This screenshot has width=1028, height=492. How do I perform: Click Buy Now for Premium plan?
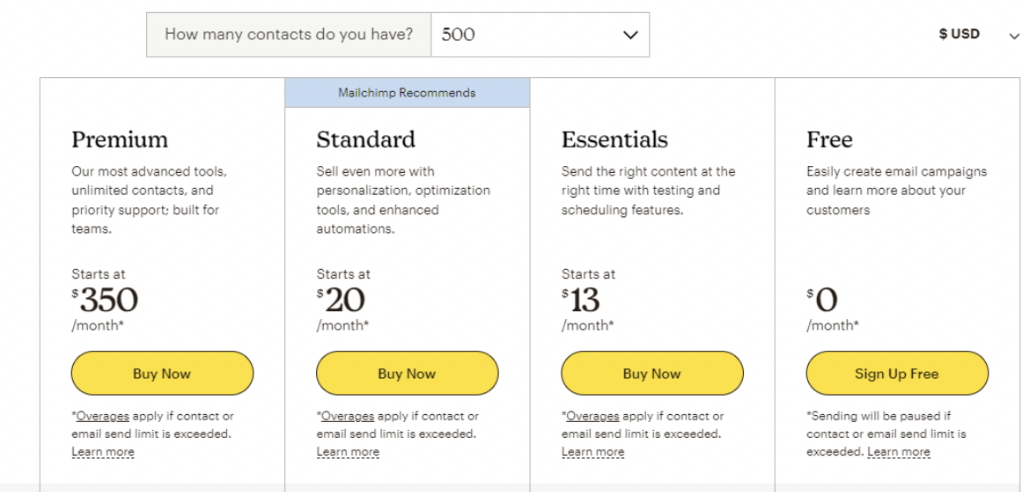tap(162, 373)
